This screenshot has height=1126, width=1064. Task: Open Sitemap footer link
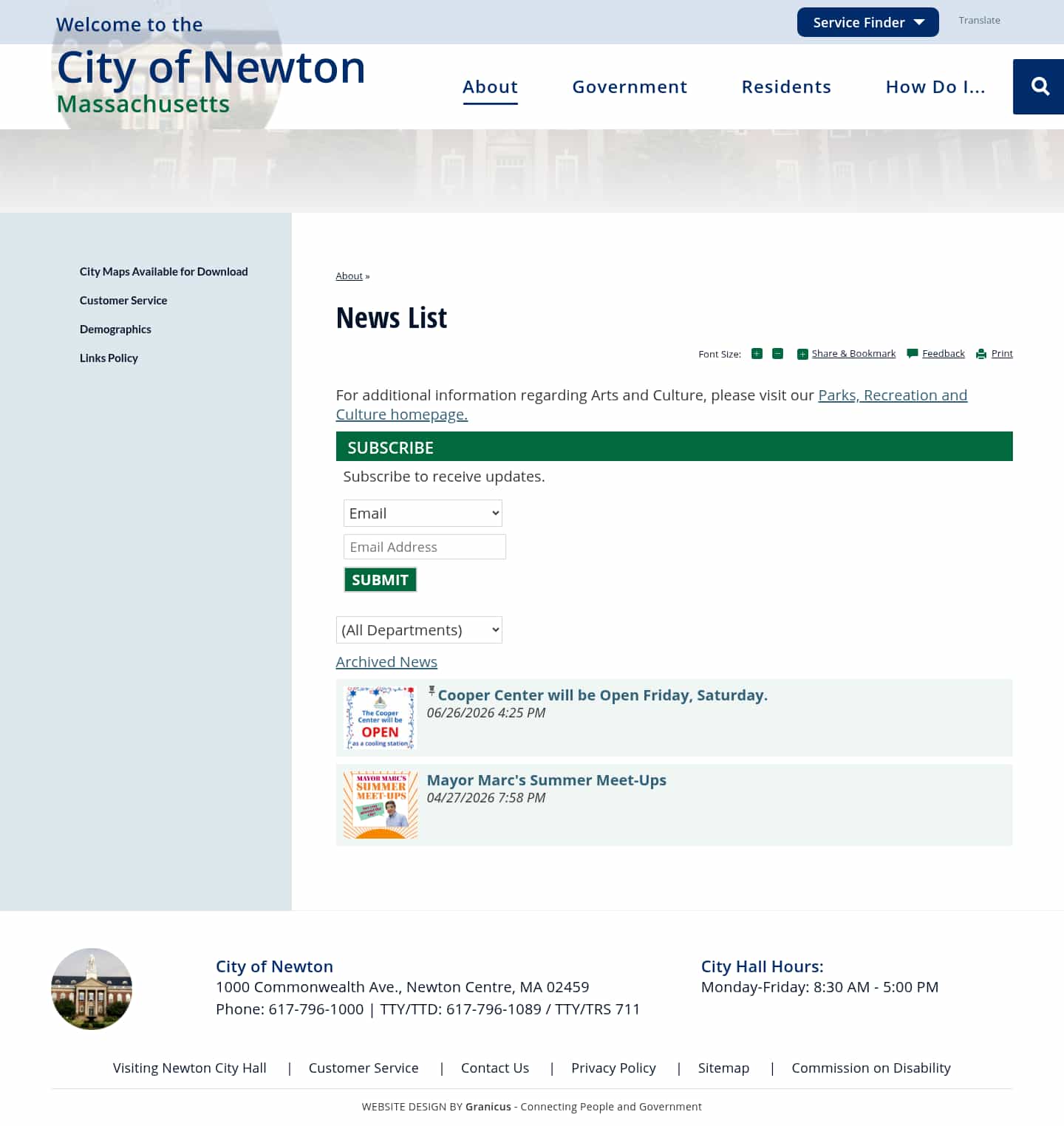click(x=723, y=1068)
